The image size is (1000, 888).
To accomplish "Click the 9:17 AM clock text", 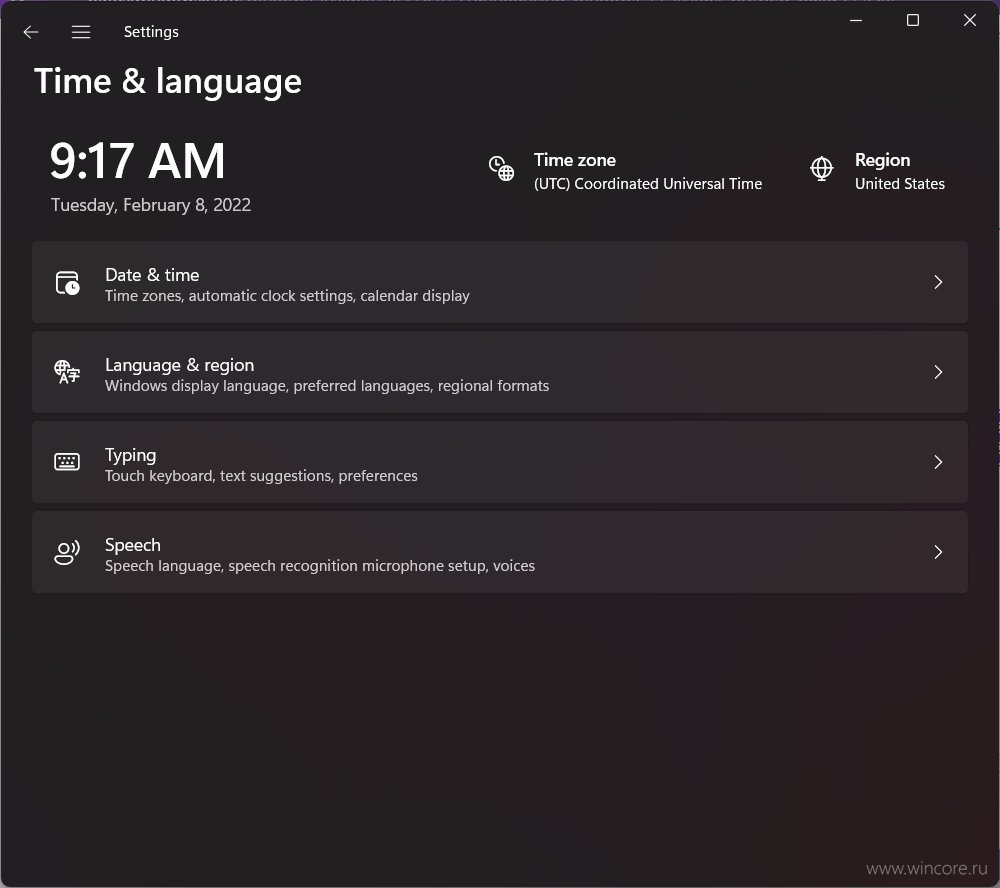I will pos(138,161).
